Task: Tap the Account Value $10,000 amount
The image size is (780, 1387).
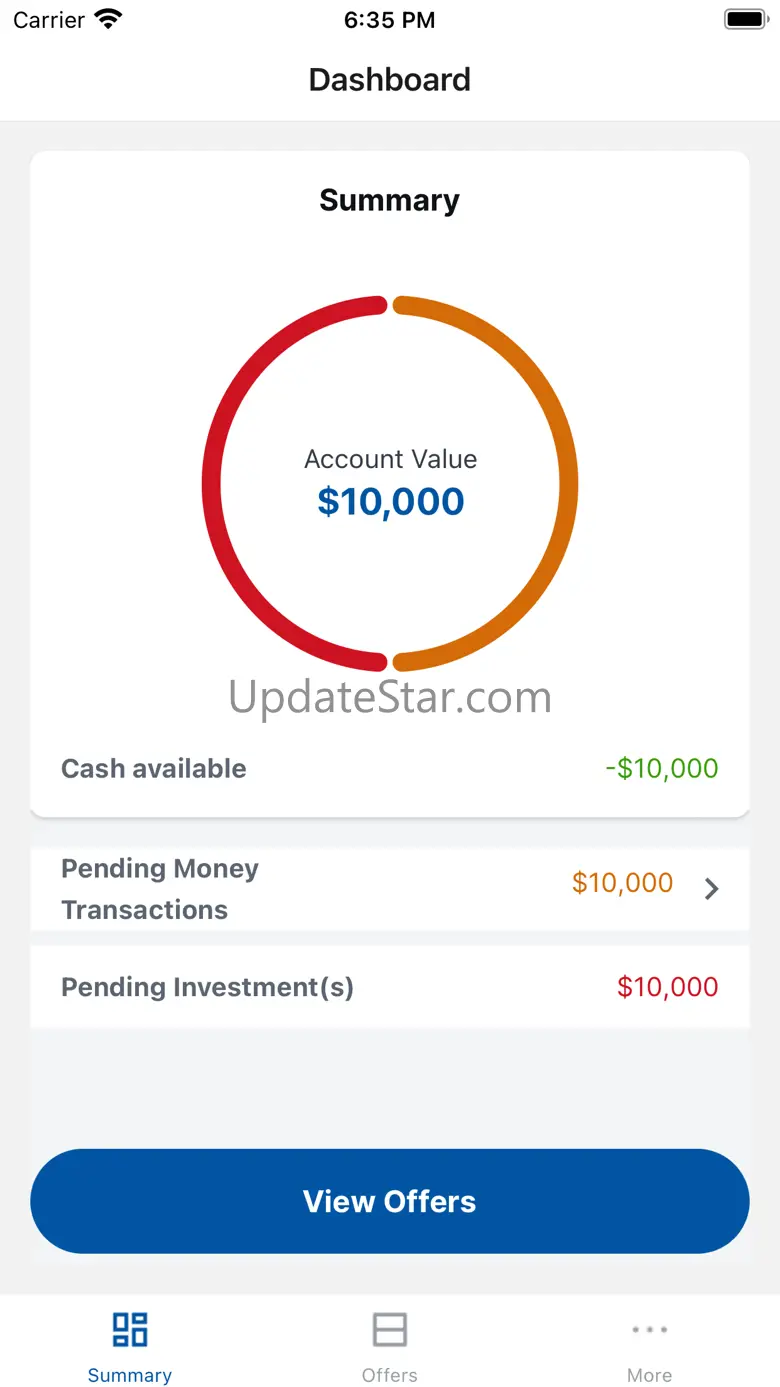Action: coord(391,501)
